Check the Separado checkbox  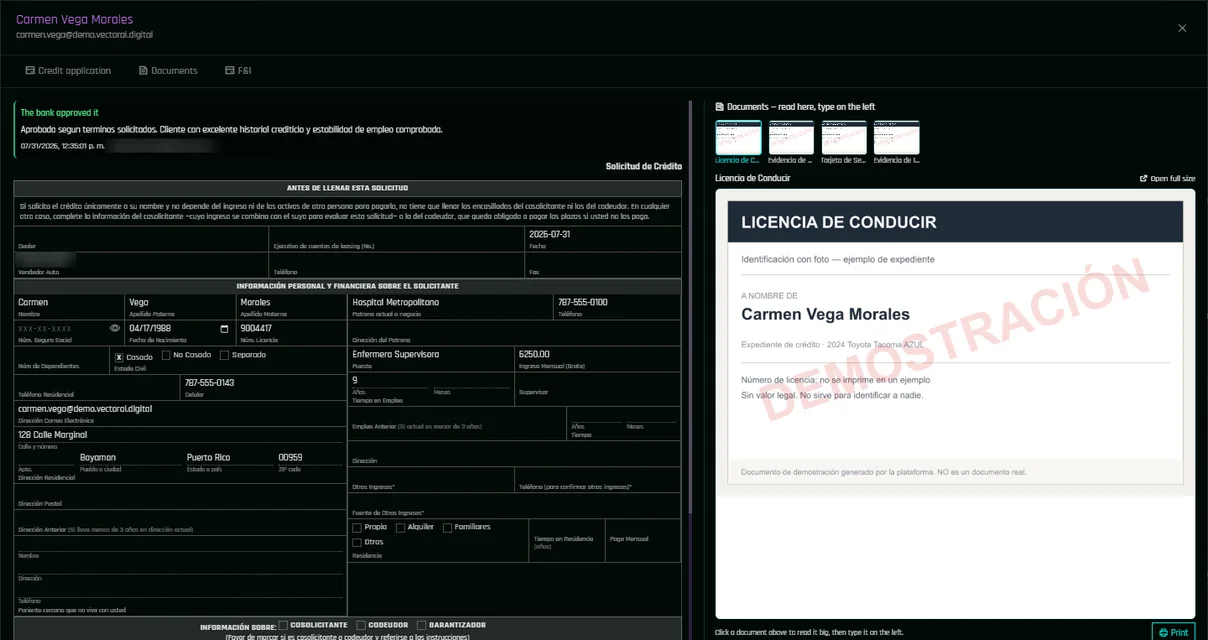tap(224, 355)
